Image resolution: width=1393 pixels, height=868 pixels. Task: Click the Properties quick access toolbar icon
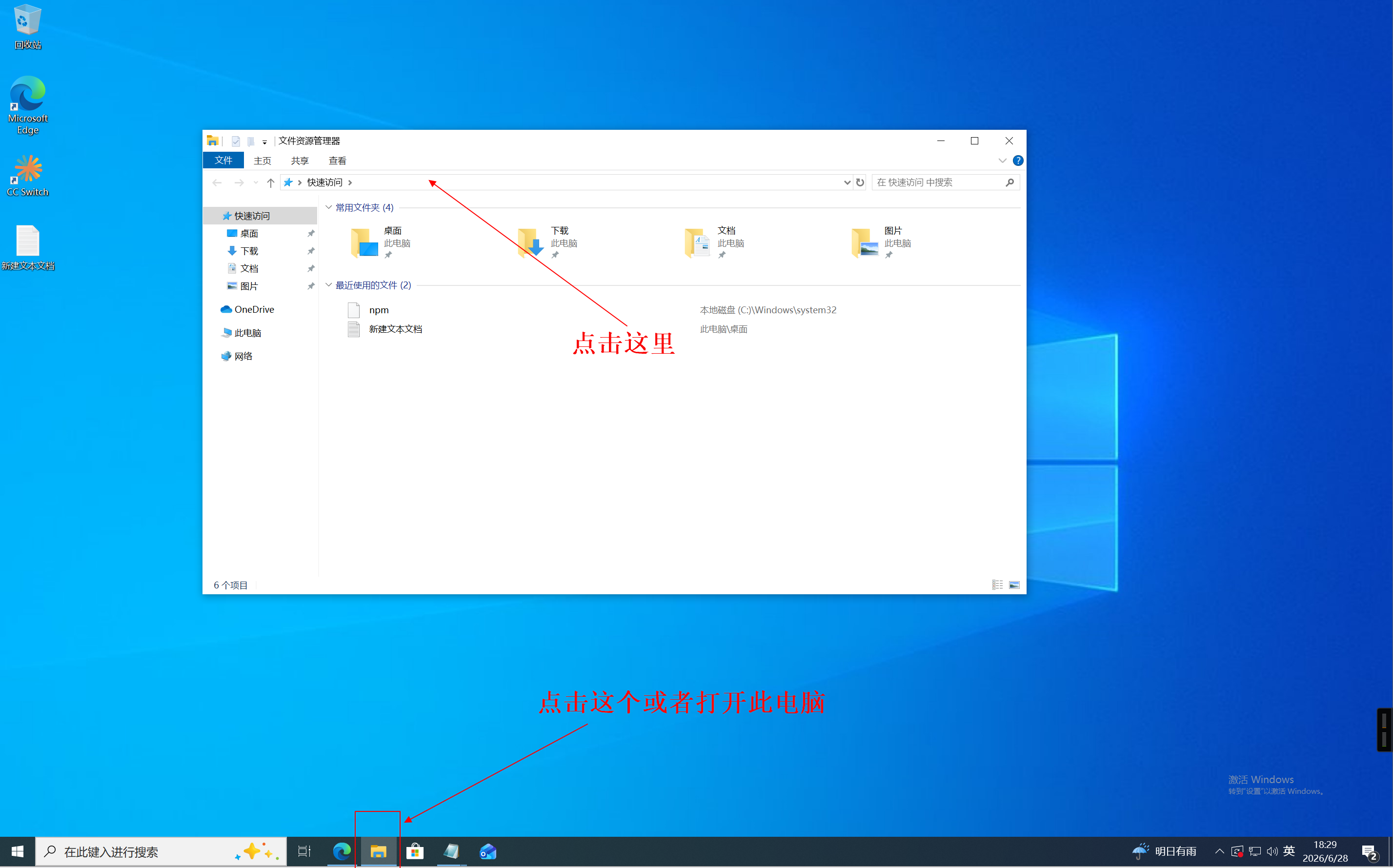point(235,141)
